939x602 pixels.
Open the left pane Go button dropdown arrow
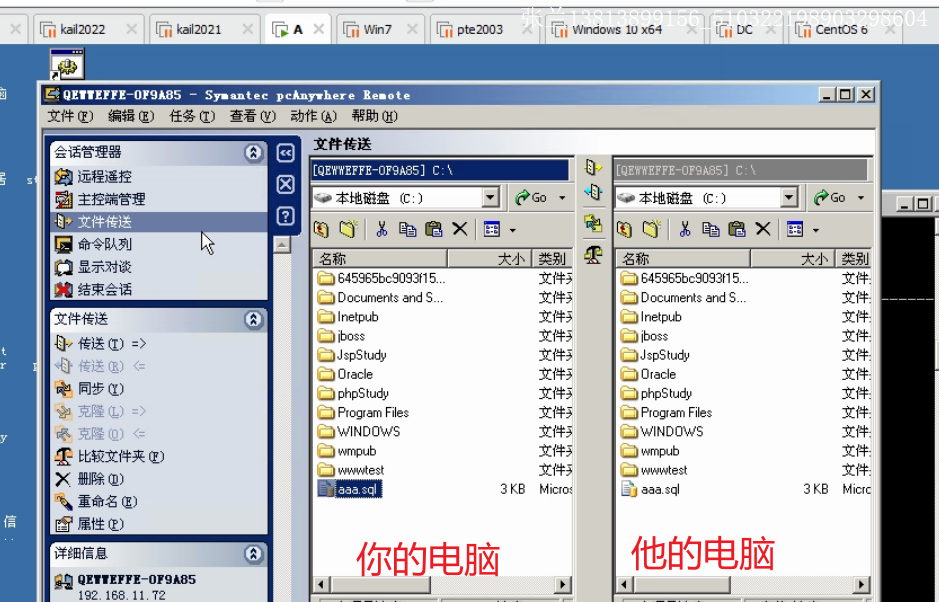click(562, 198)
